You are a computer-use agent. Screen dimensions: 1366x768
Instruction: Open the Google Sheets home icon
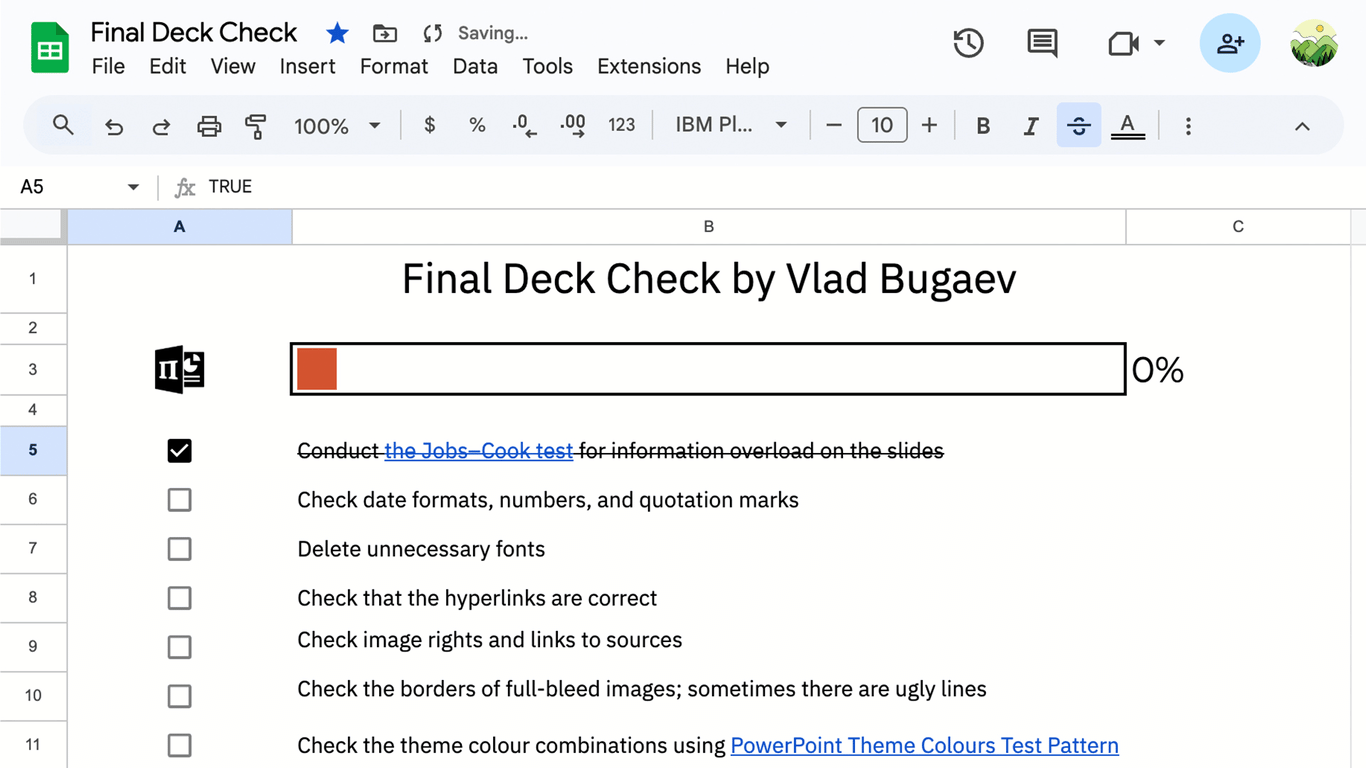(49, 48)
